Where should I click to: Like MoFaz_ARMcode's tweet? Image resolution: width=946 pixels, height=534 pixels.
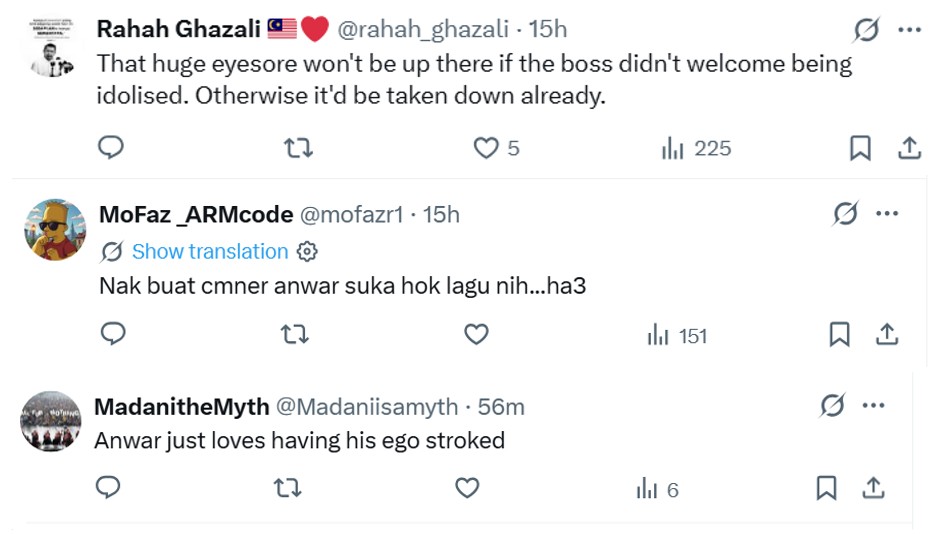(476, 334)
